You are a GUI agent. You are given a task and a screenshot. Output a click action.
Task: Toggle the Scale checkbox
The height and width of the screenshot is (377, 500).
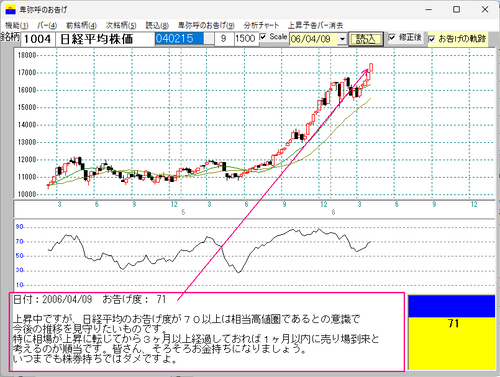(263, 37)
